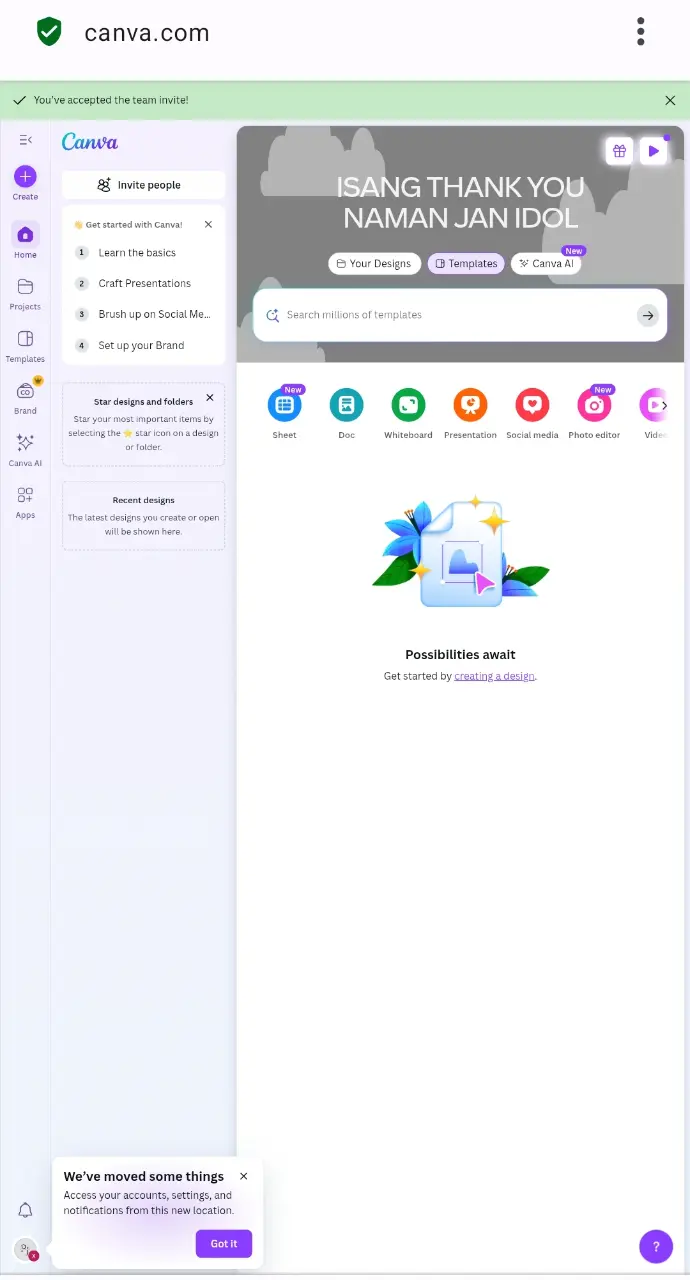Click the play button in banner corner
Image resolution: width=690 pixels, height=1280 pixels.
[x=654, y=151]
